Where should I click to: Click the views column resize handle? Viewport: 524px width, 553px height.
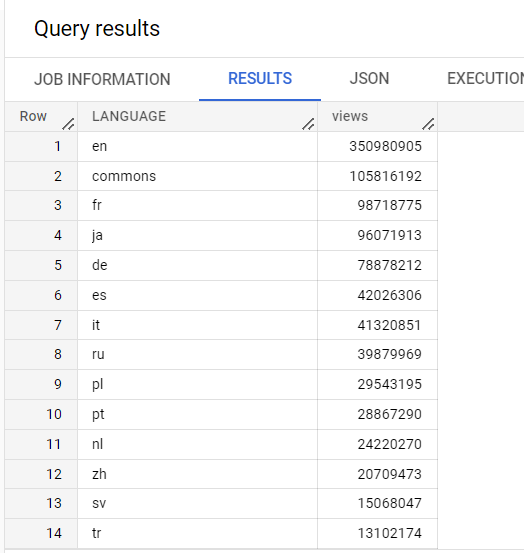428,124
